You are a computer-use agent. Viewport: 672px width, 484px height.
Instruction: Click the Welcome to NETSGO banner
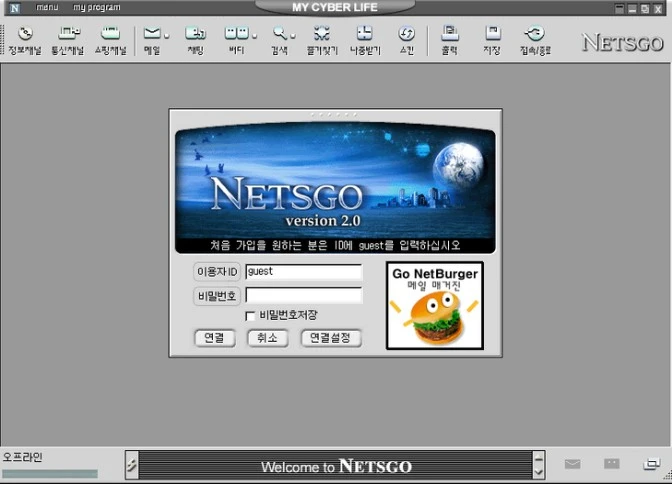(336, 465)
